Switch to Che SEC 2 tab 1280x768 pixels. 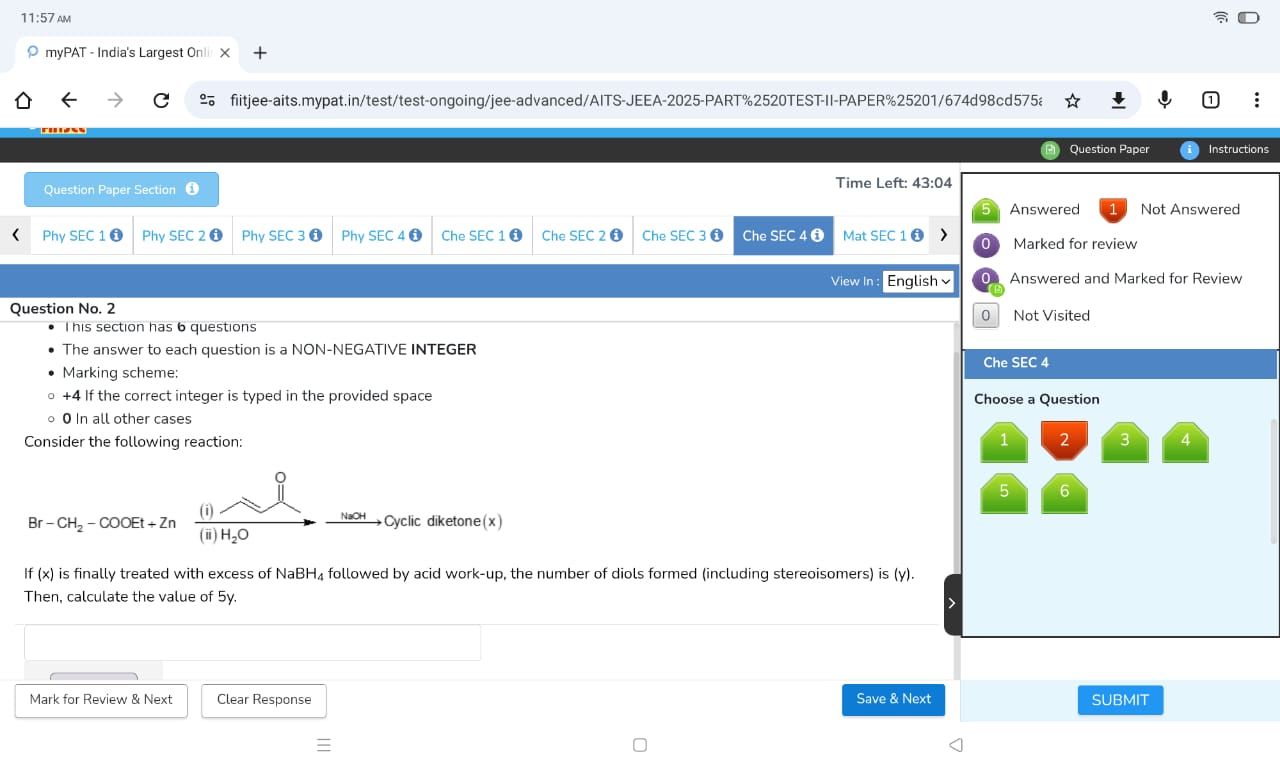tap(582, 235)
